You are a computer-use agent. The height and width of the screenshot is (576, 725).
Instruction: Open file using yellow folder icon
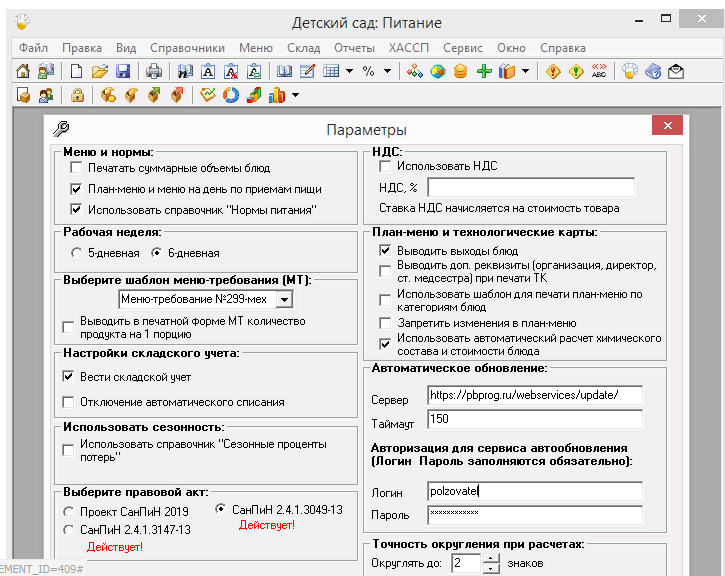click(x=99, y=71)
